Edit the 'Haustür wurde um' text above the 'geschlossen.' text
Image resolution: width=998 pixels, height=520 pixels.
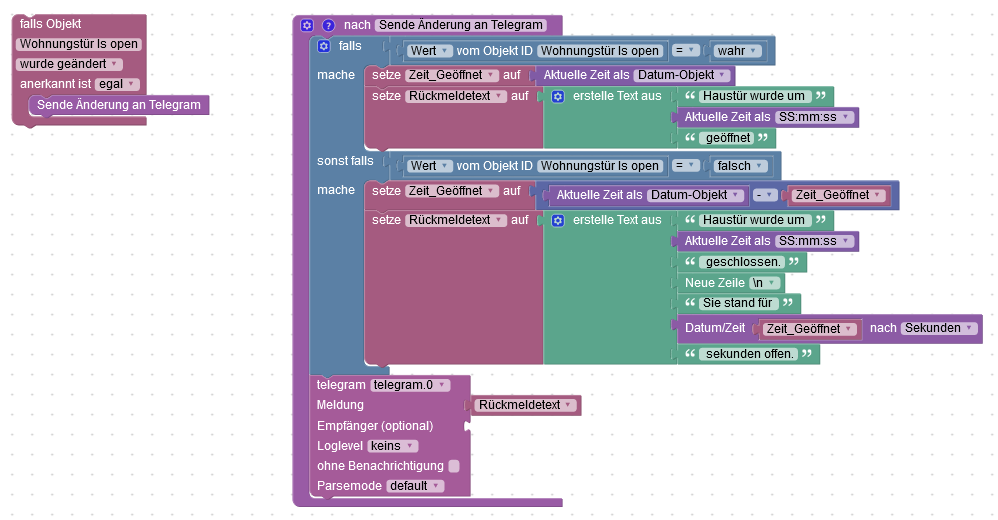tap(754, 220)
